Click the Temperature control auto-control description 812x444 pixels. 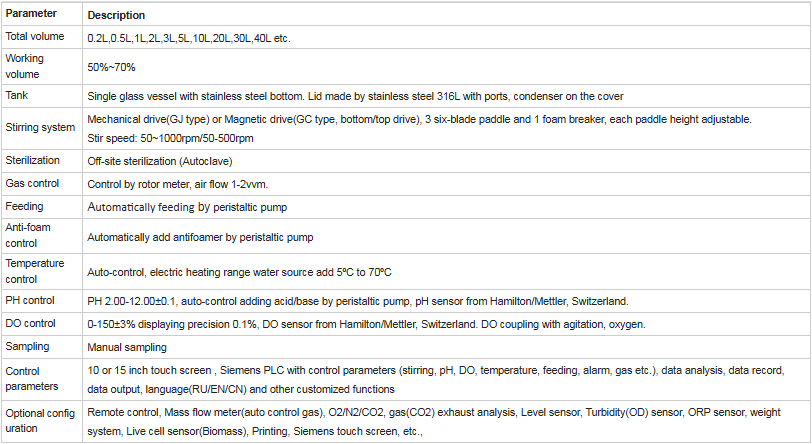tap(238, 271)
